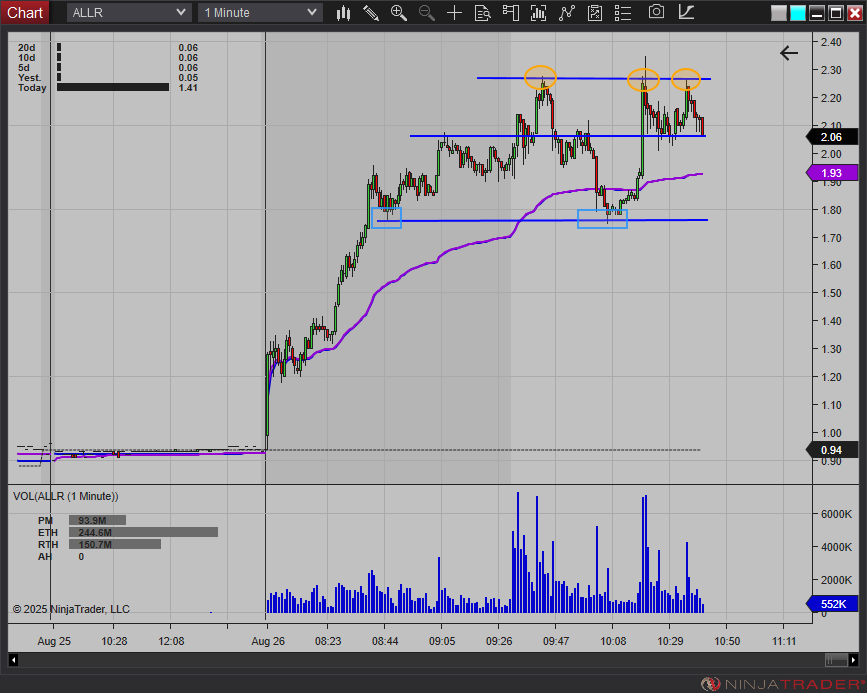
Task: Click the zoom out magnifier
Action: coord(426,13)
